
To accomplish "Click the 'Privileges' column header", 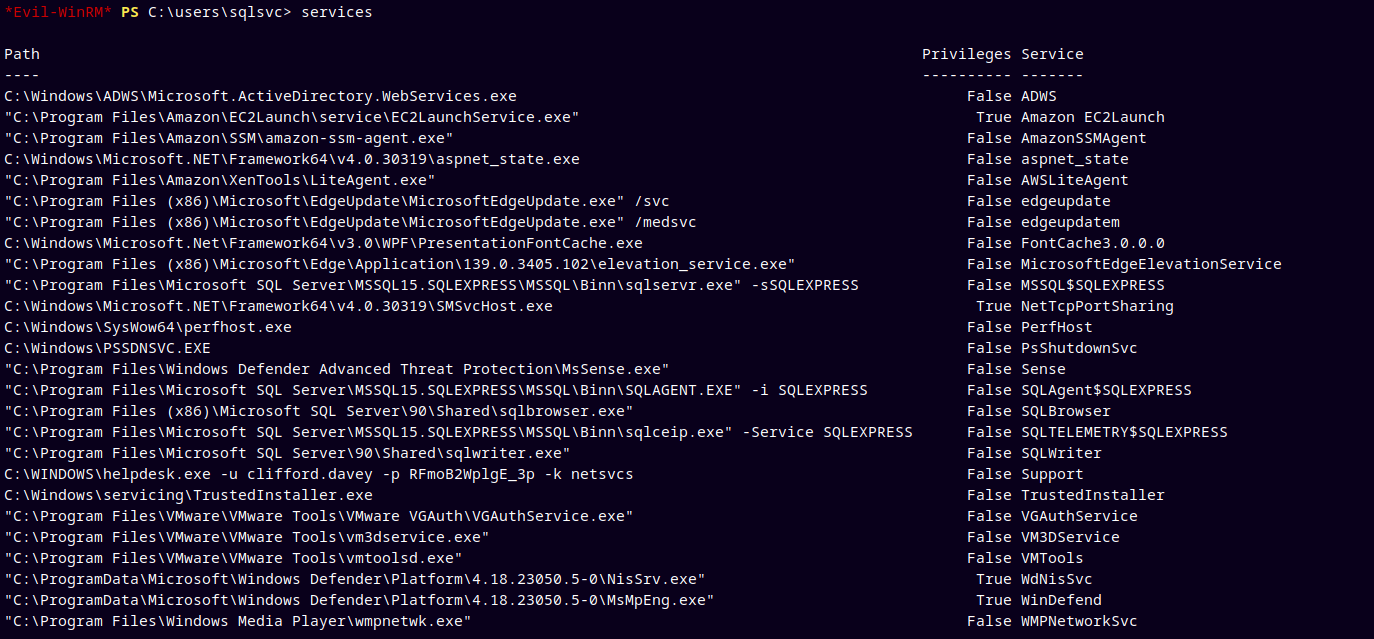I will tap(966, 54).
